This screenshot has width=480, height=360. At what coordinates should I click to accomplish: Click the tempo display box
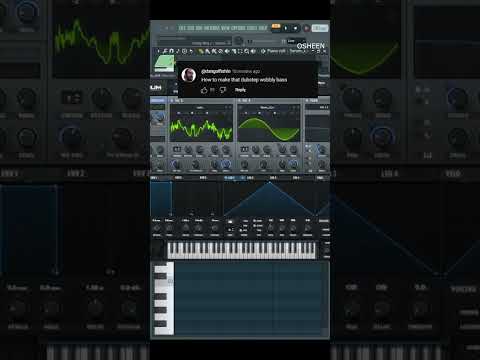320,28
